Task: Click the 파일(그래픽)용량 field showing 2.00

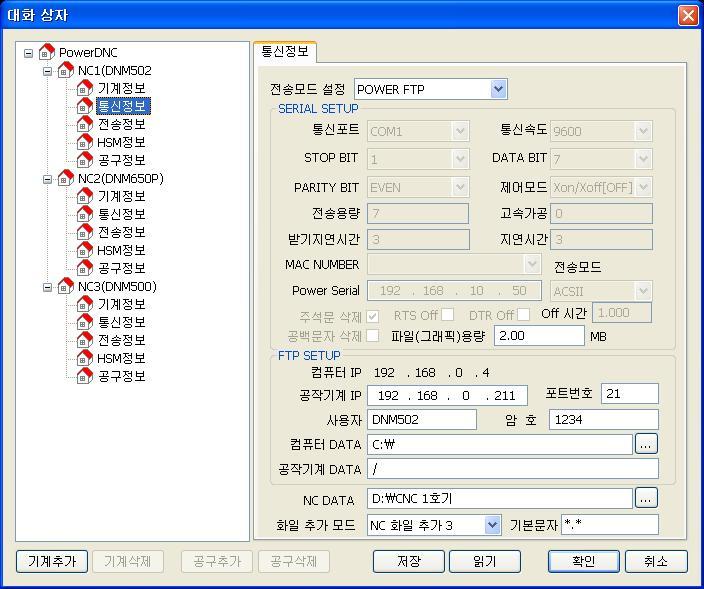Action: (539, 336)
